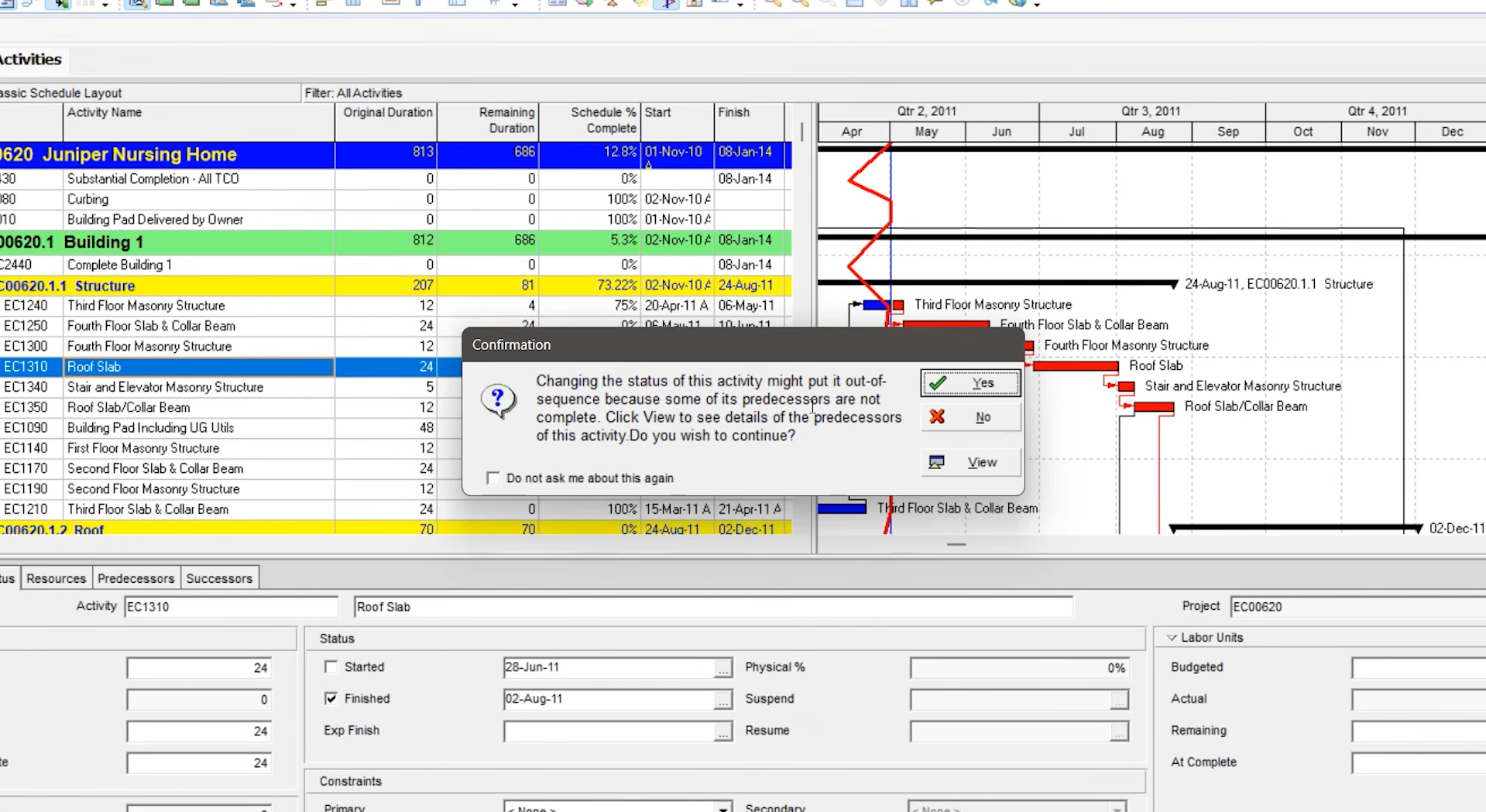Viewport: 1486px width, 812px height.
Task: Open the dropdown arrow beside the globe icon
Action: (1037, 5)
